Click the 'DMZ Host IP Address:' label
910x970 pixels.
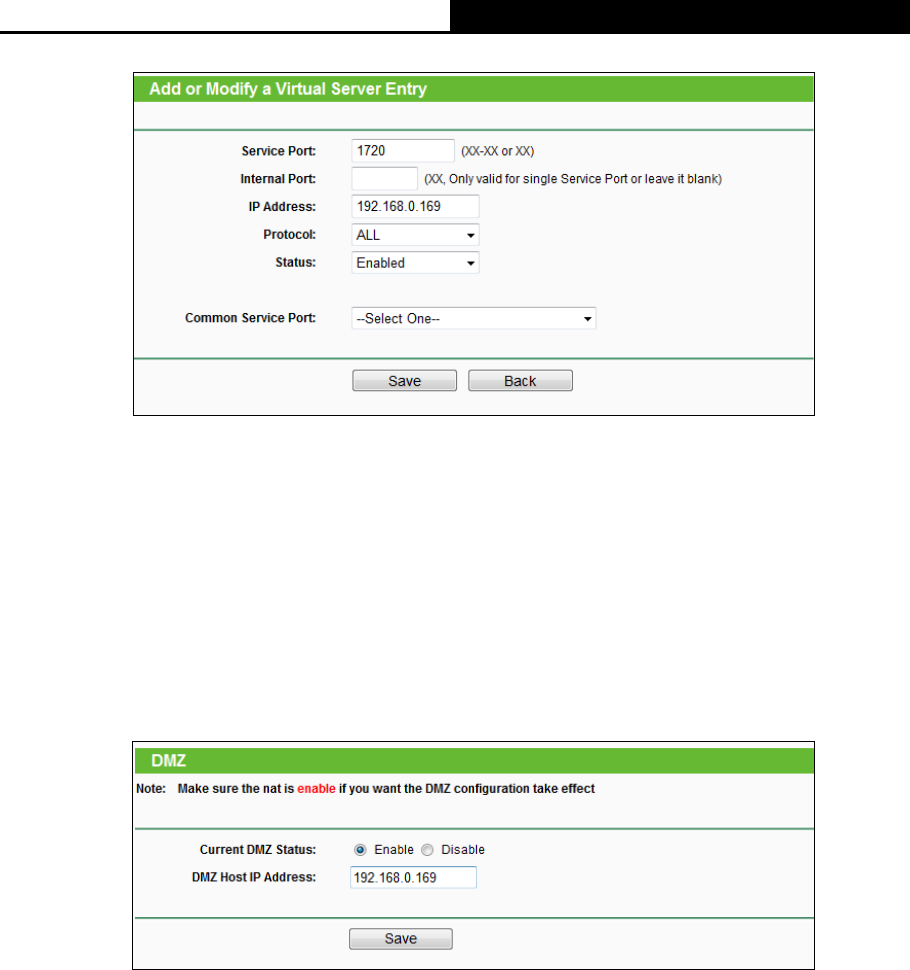pyautogui.click(x=254, y=877)
